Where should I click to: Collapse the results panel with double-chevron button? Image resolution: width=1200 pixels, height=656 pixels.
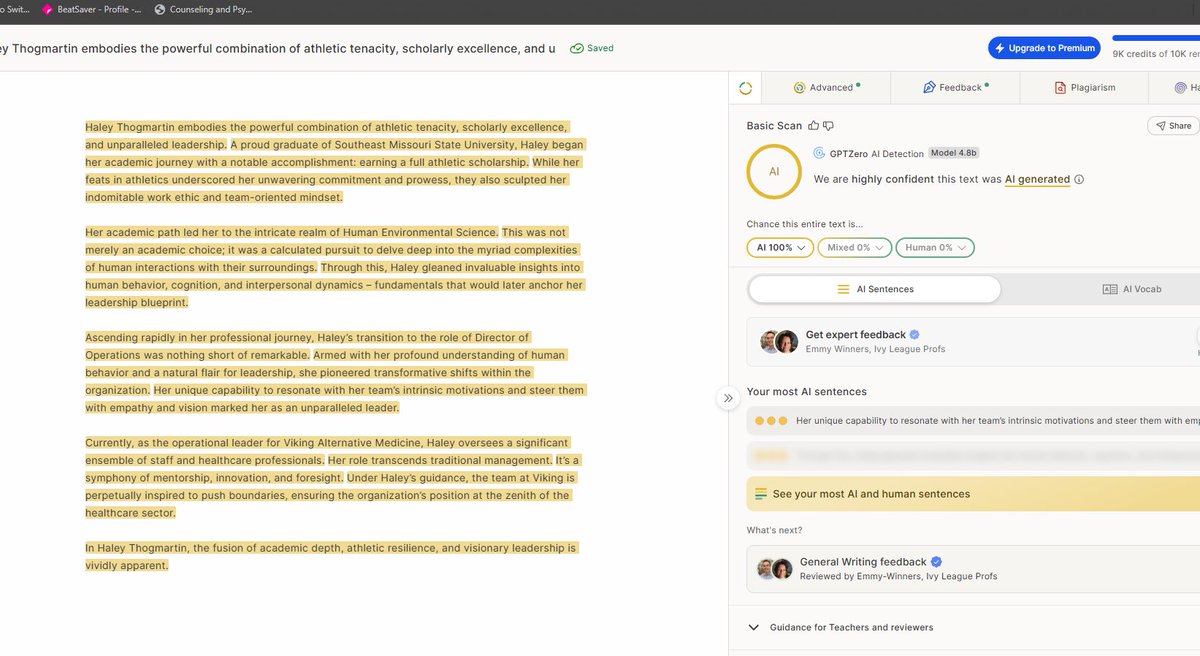pos(728,398)
